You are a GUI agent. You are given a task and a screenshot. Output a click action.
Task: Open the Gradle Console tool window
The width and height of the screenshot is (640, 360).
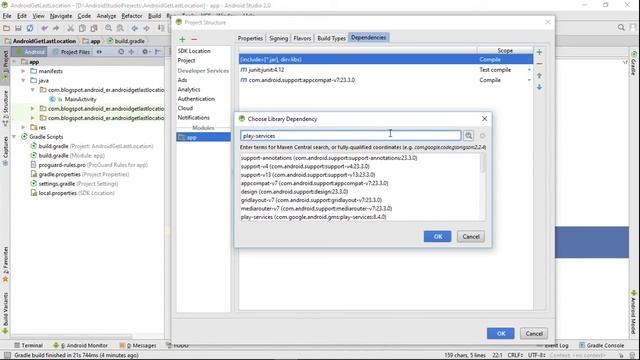click(x=601, y=345)
